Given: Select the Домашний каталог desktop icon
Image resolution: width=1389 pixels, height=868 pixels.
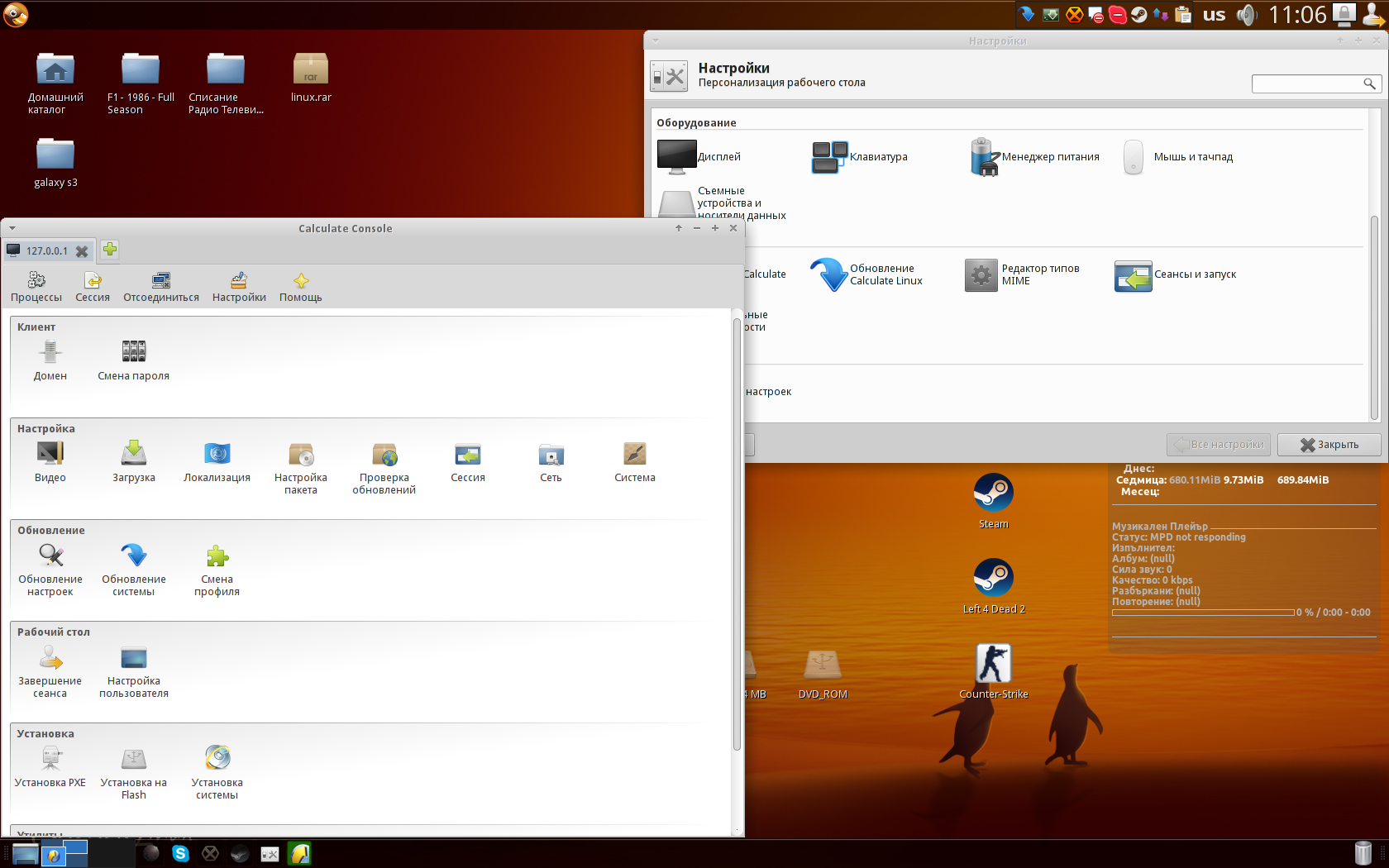Looking at the screenshot, I should coord(55,83).
